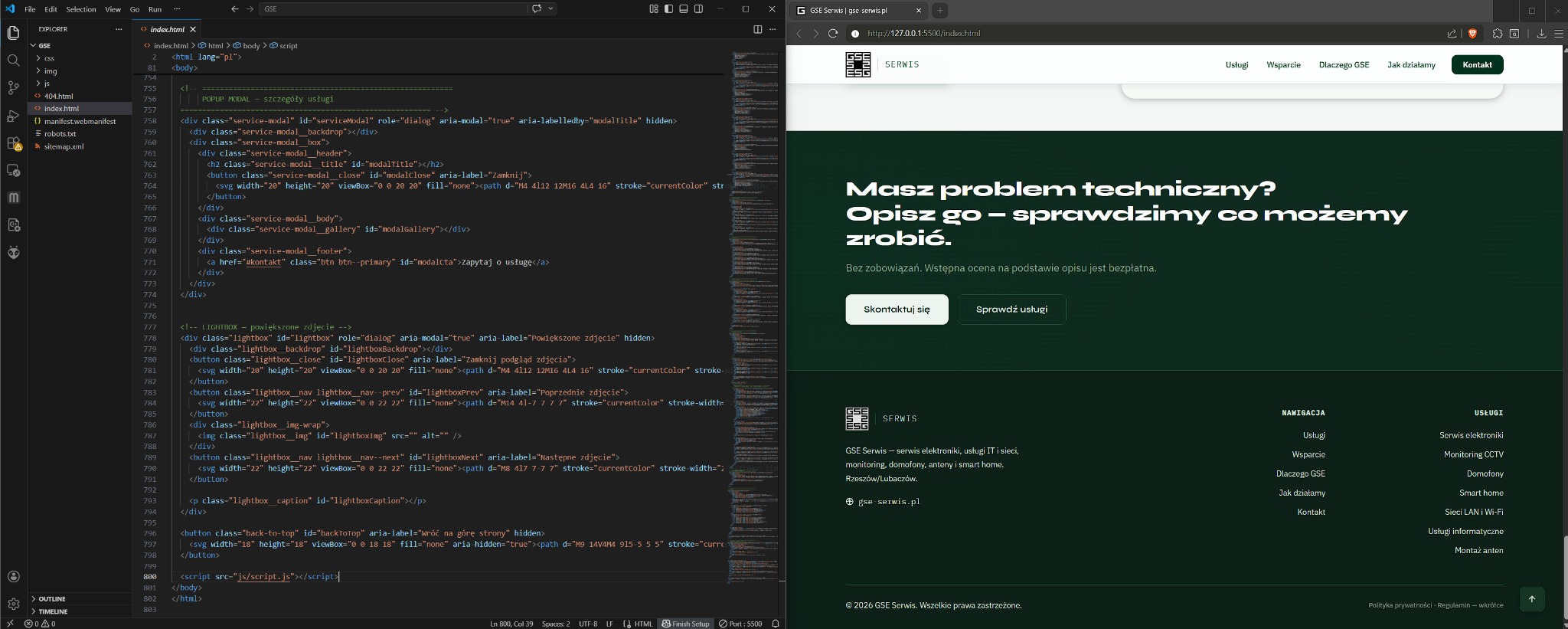Select the index.html editor tab

(x=167, y=29)
